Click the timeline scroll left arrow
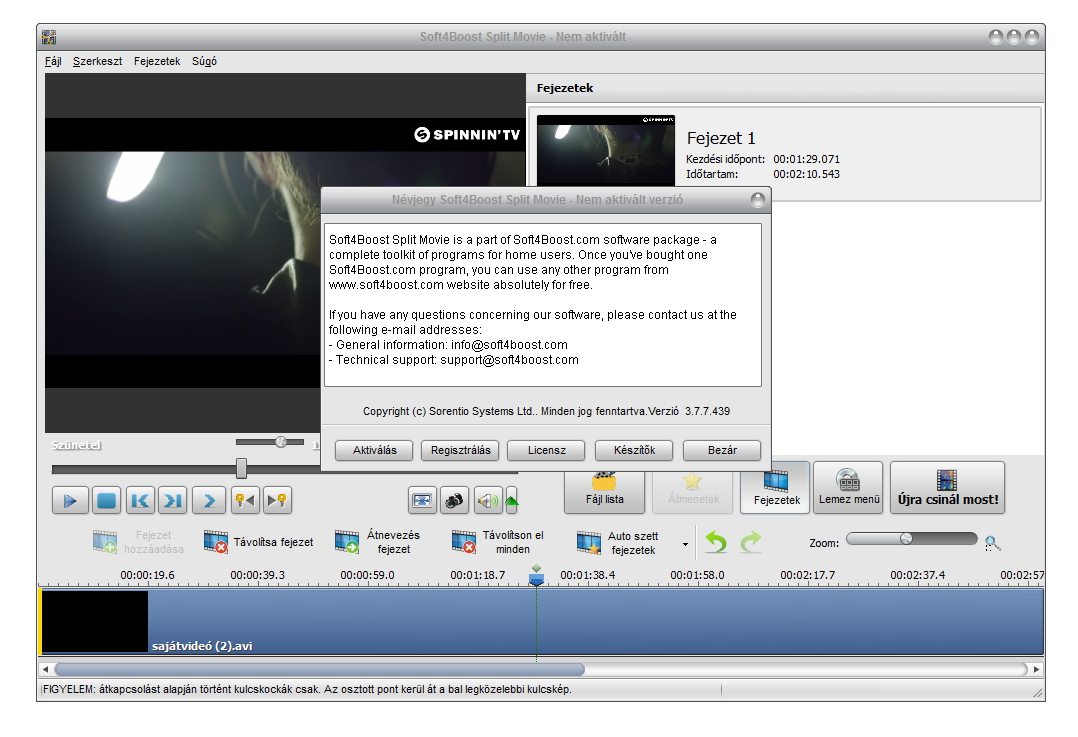The image size is (1078, 737). pos(45,669)
